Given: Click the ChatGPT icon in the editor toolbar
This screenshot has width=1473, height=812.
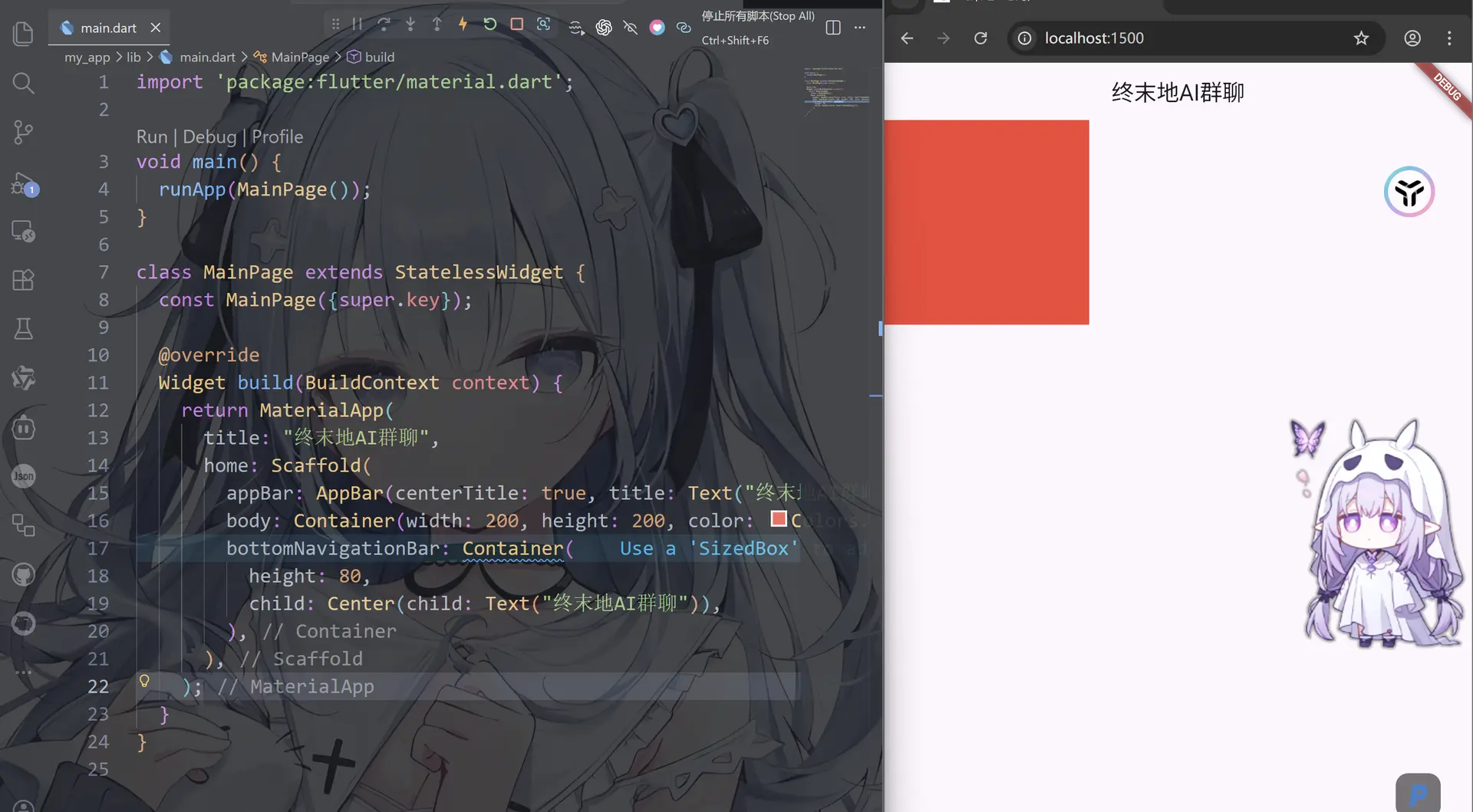Looking at the screenshot, I should pos(604,28).
